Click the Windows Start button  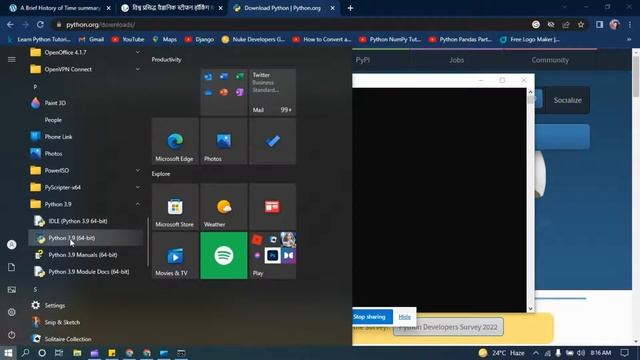click(x=8, y=353)
